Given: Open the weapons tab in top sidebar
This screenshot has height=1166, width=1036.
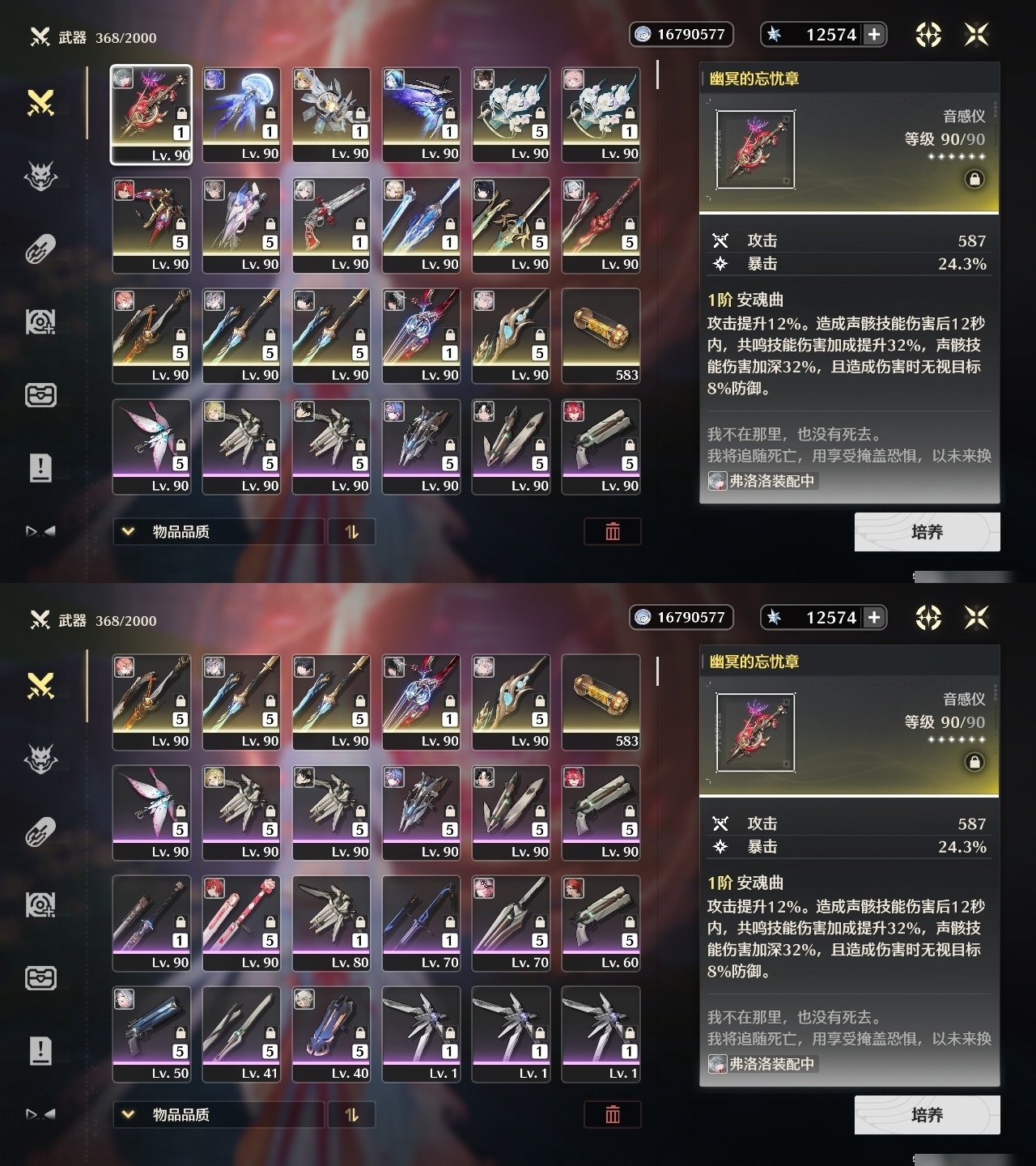Looking at the screenshot, I should (x=40, y=103).
